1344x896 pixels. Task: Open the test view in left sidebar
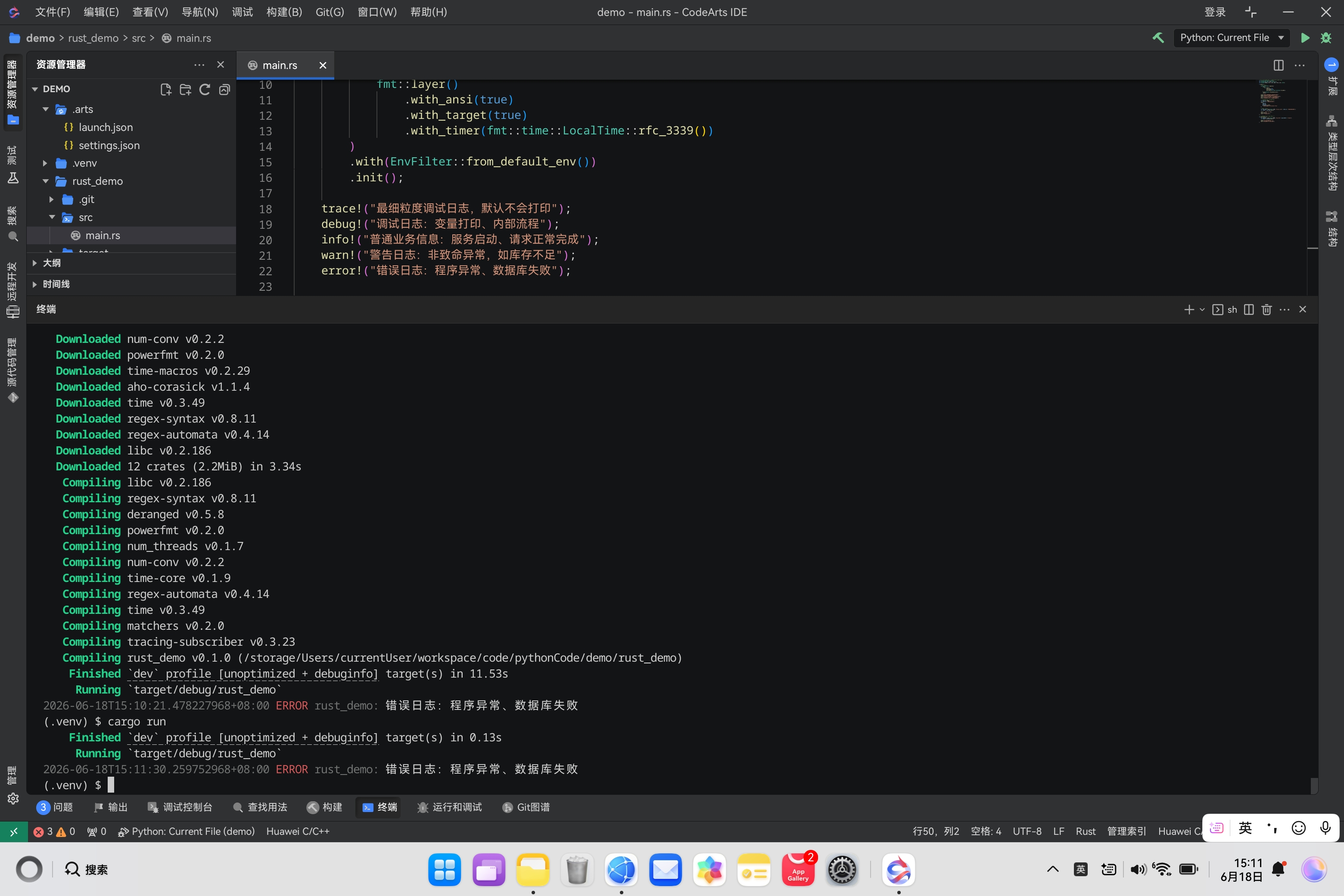pyautogui.click(x=12, y=165)
